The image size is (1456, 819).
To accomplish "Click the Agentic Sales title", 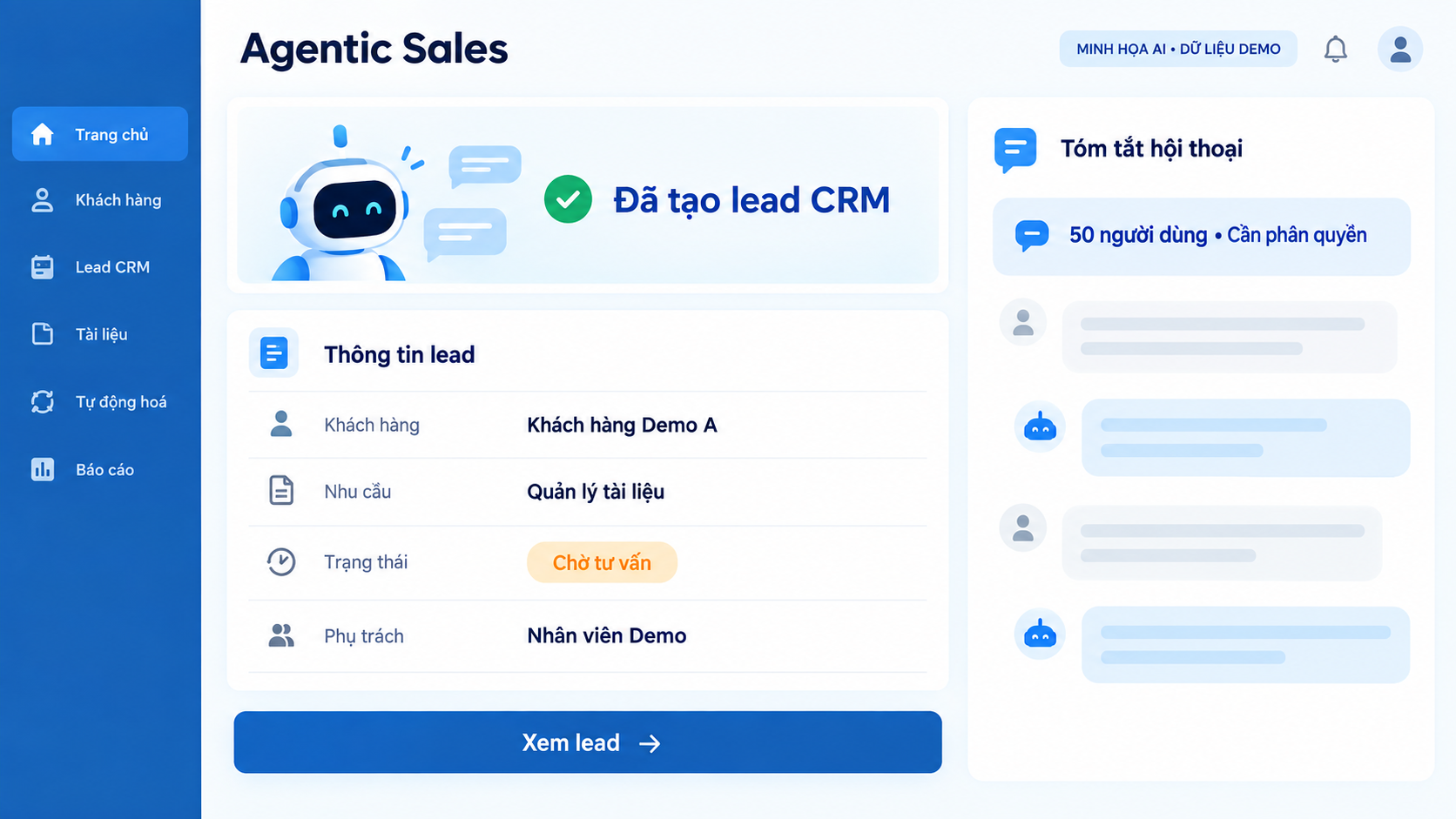I will pos(374,49).
